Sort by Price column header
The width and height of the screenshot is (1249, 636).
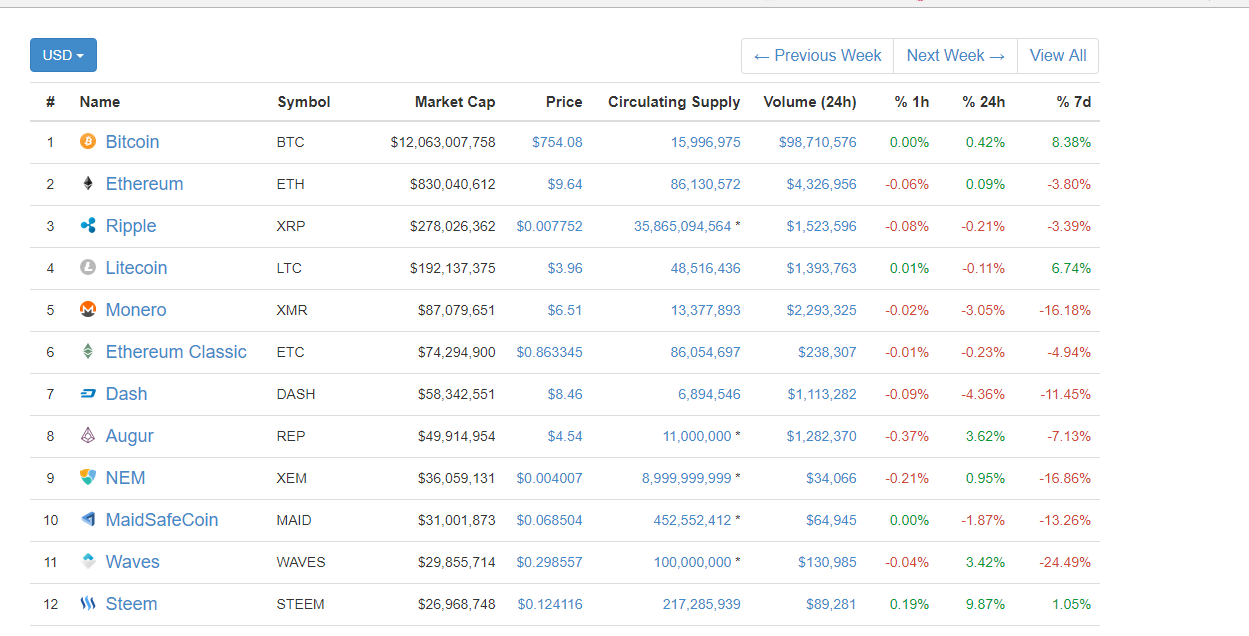point(564,102)
